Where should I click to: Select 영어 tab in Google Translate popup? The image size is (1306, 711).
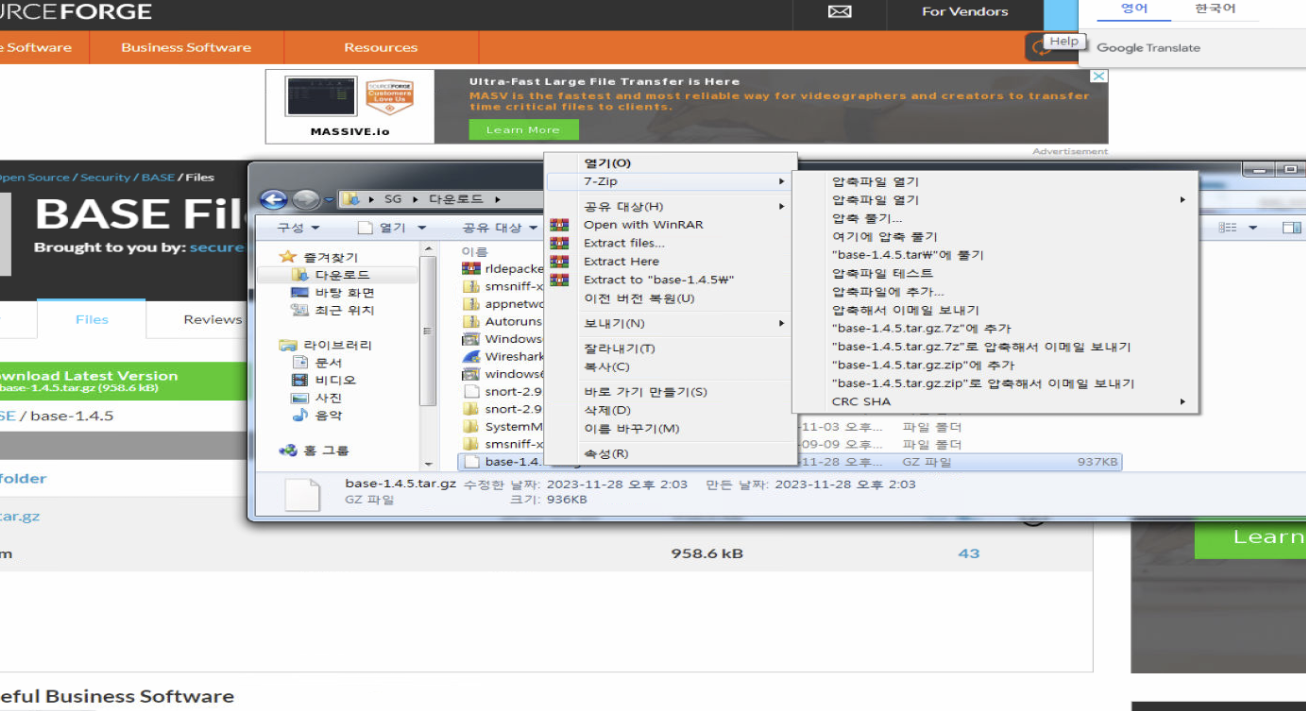pos(1134,9)
